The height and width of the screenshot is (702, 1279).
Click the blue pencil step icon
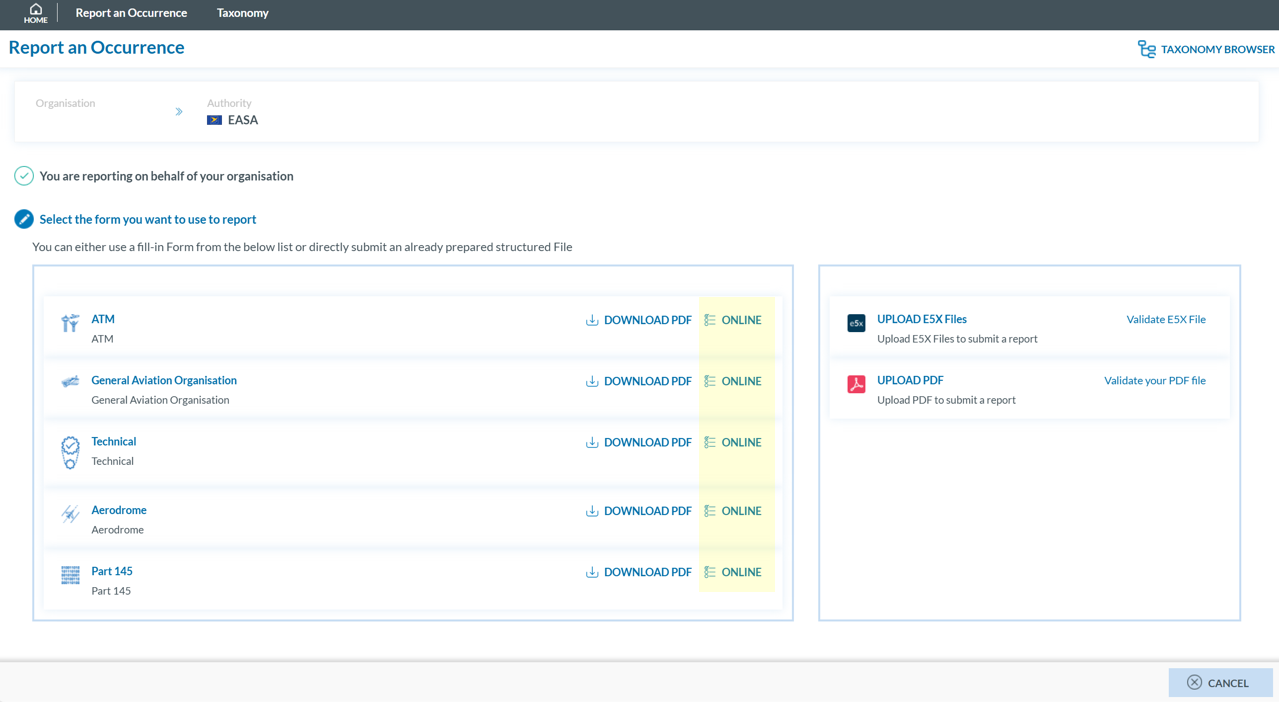click(x=24, y=219)
